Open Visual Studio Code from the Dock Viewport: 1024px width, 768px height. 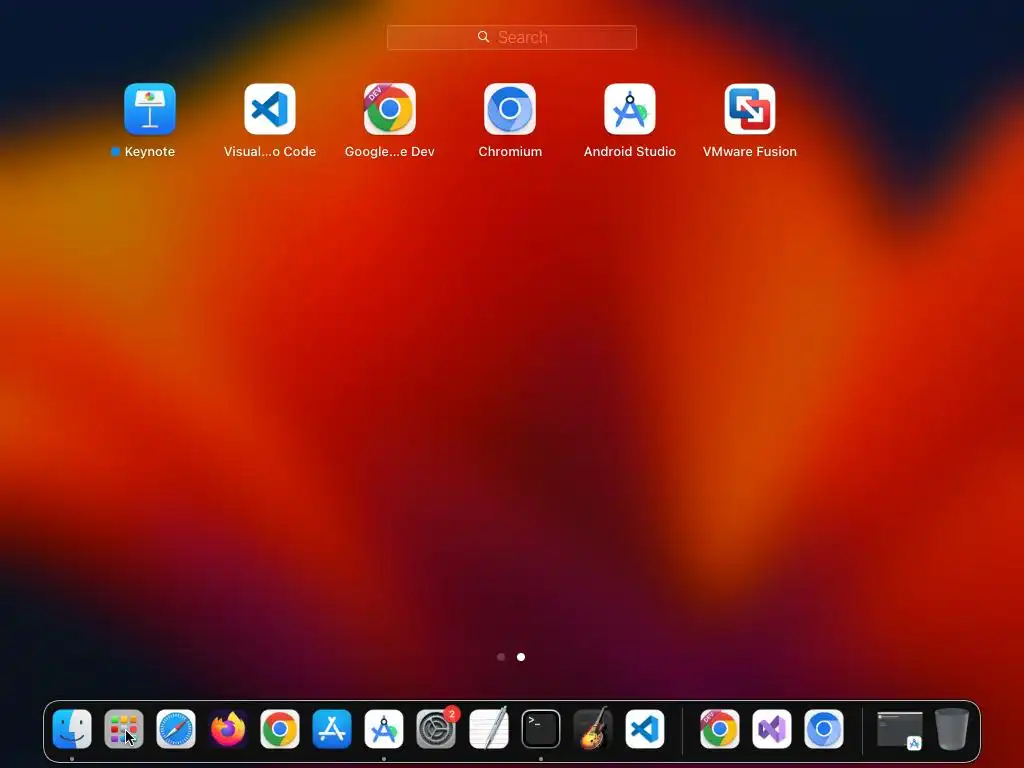pyautogui.click(x=645, y=729)
